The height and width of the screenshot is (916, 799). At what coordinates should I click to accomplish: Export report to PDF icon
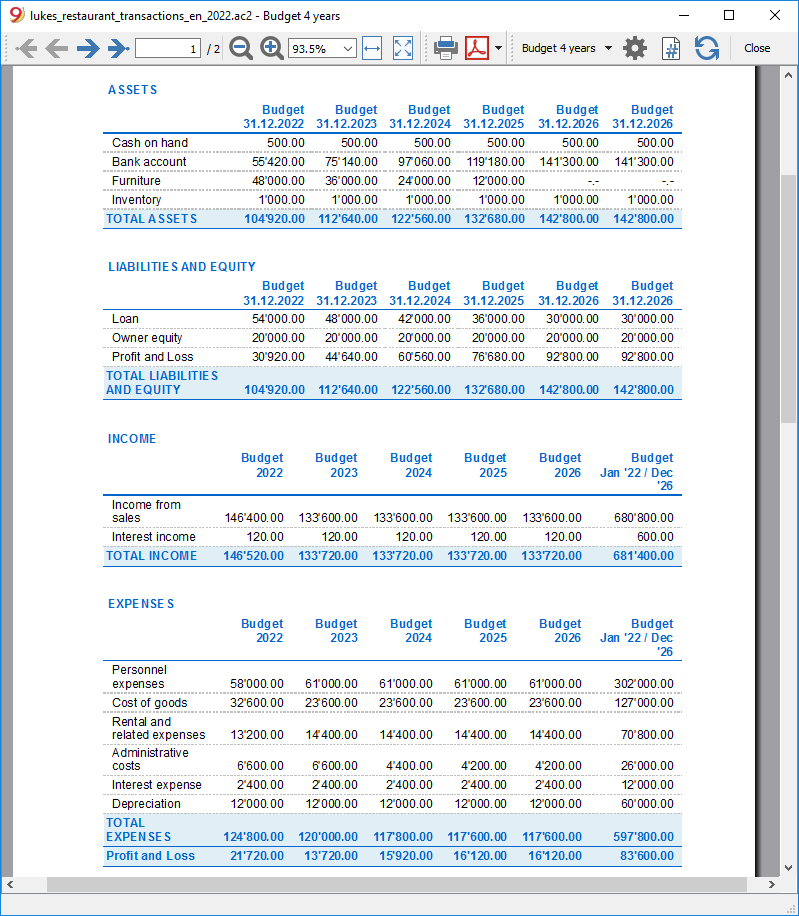(477, 48)
